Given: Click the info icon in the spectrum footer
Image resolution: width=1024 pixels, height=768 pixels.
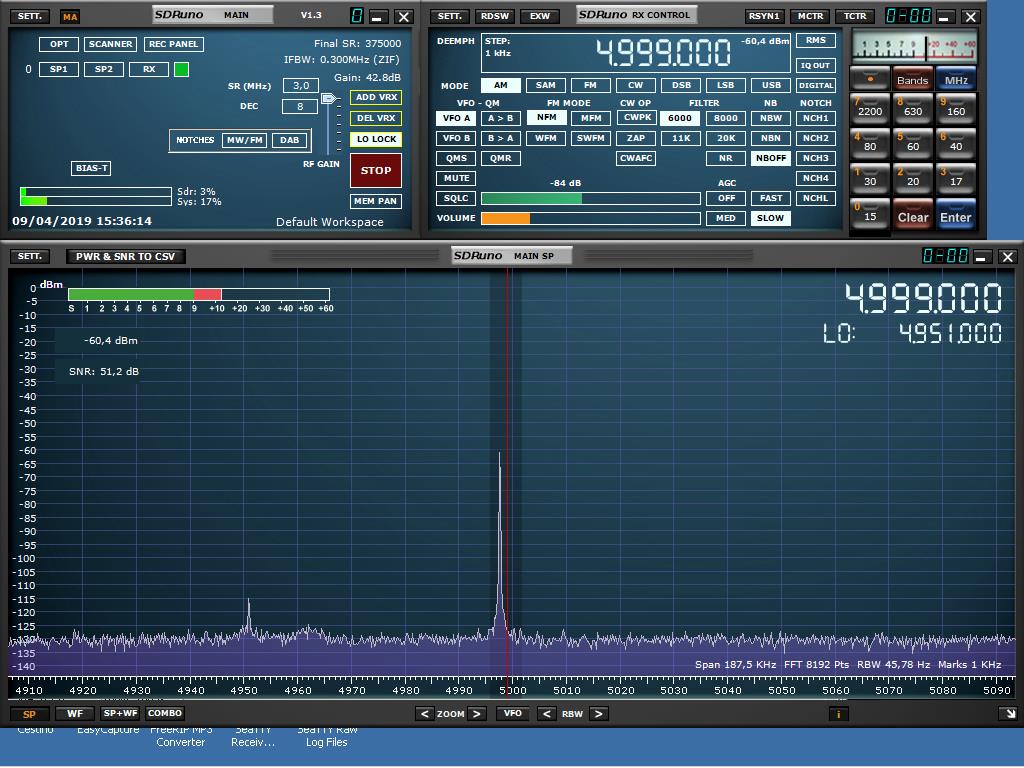Looking at the screenshot, I should (839, 714).
